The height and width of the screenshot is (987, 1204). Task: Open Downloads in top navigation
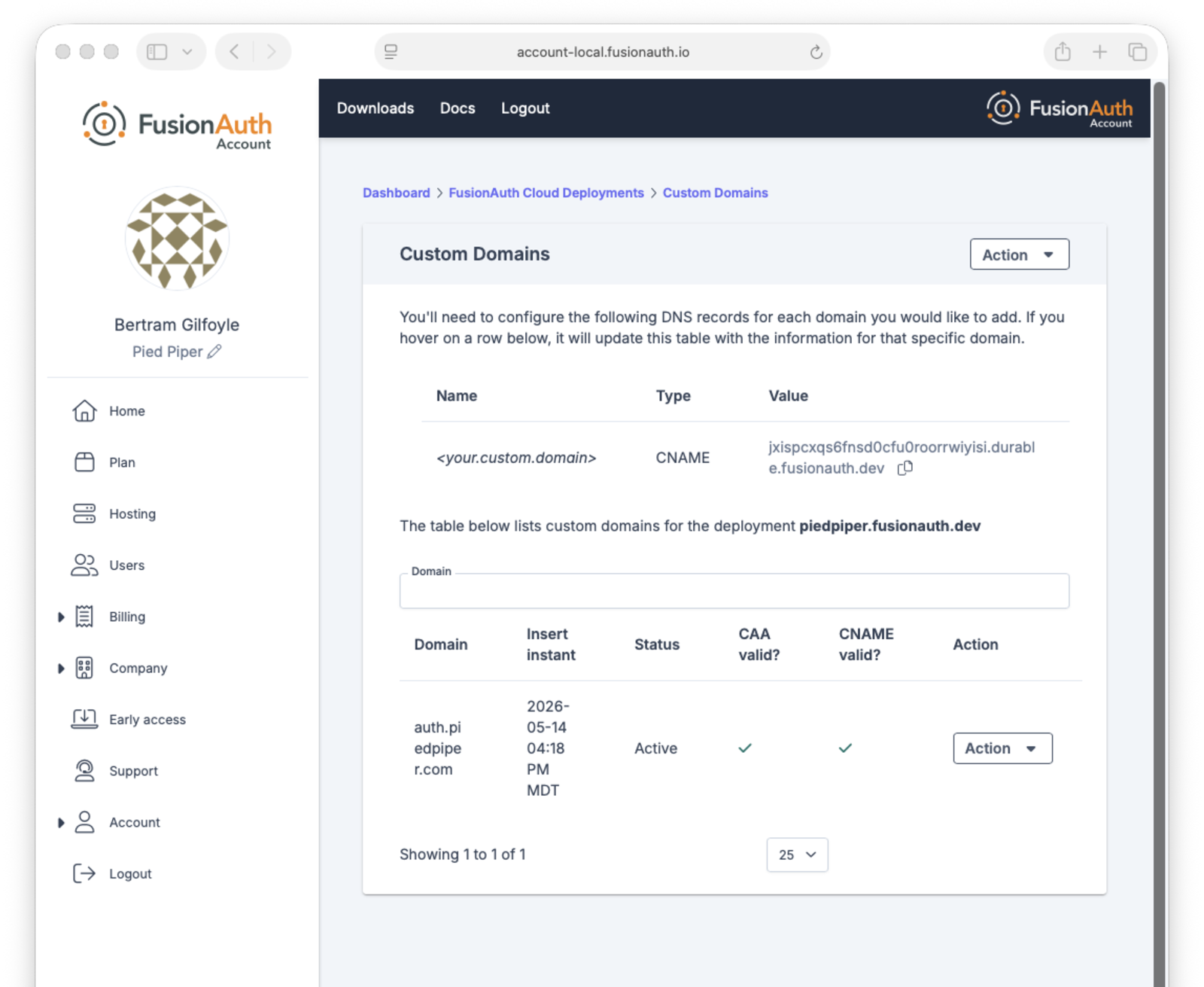coord(375,108)
